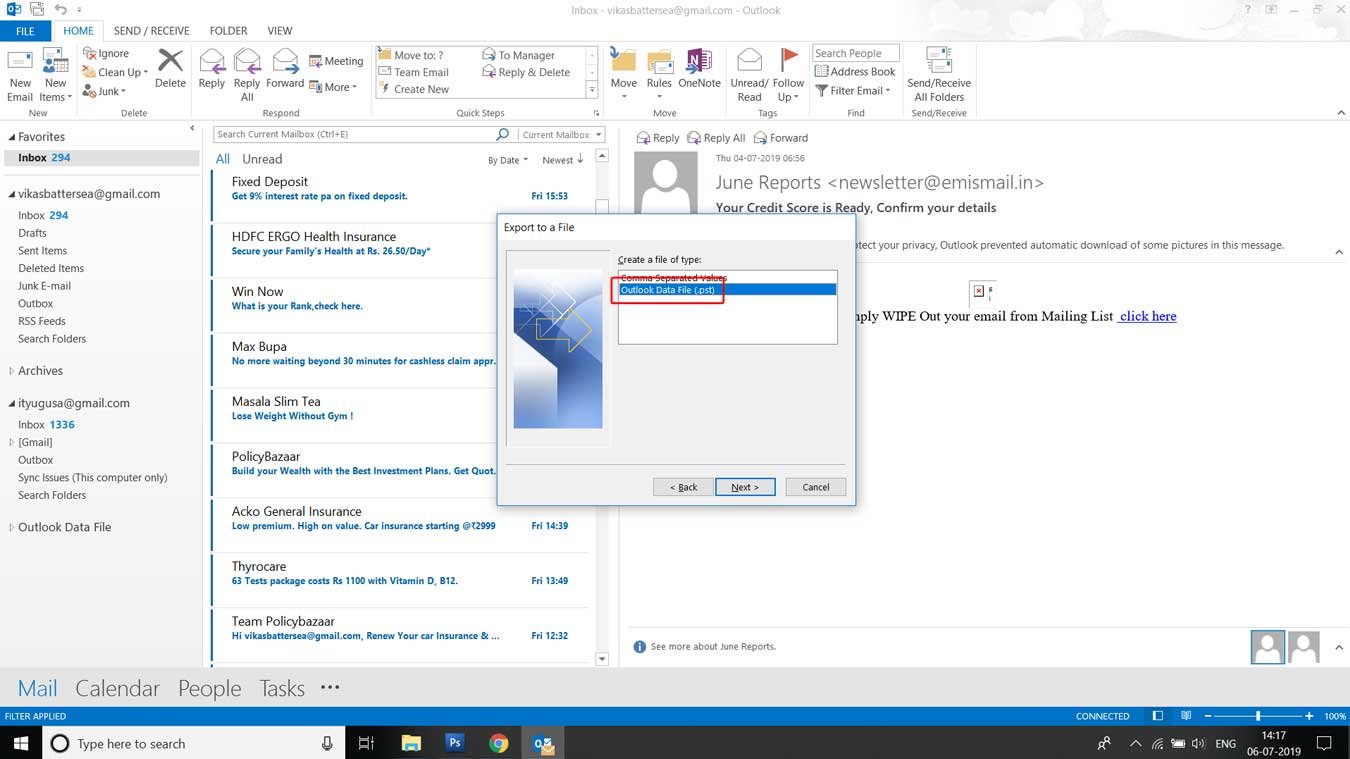Collapse the ribbon with the arrow

[1341, 113]
